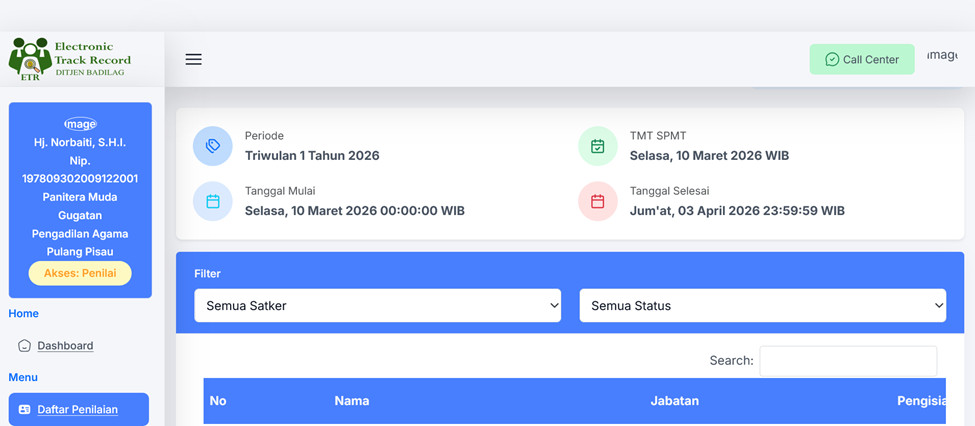Click the card icon next to Daftar Penilaian
The image size is (975, 426).
[x=25, y=409]
